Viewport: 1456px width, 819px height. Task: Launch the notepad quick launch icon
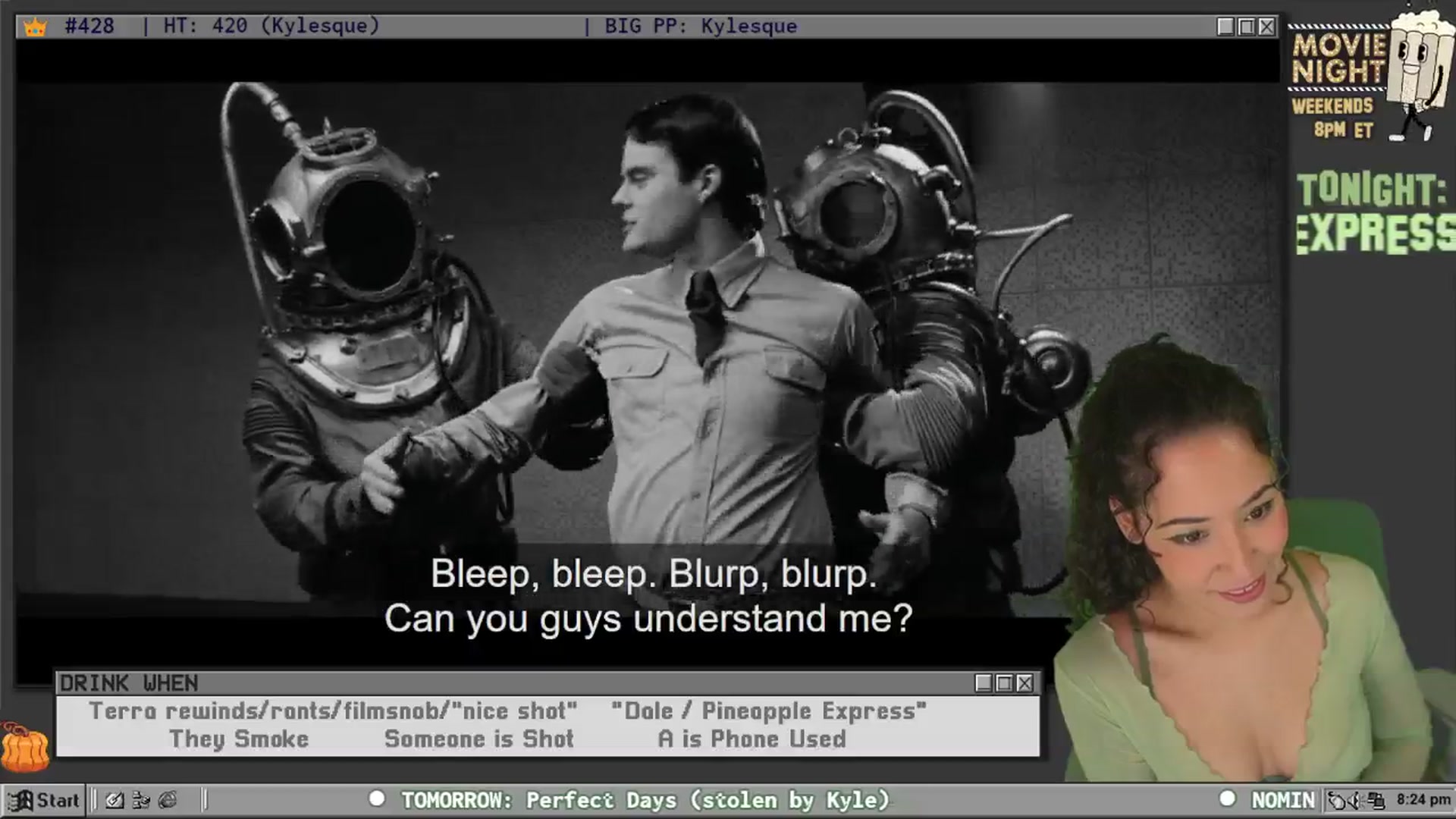[115, 800]
